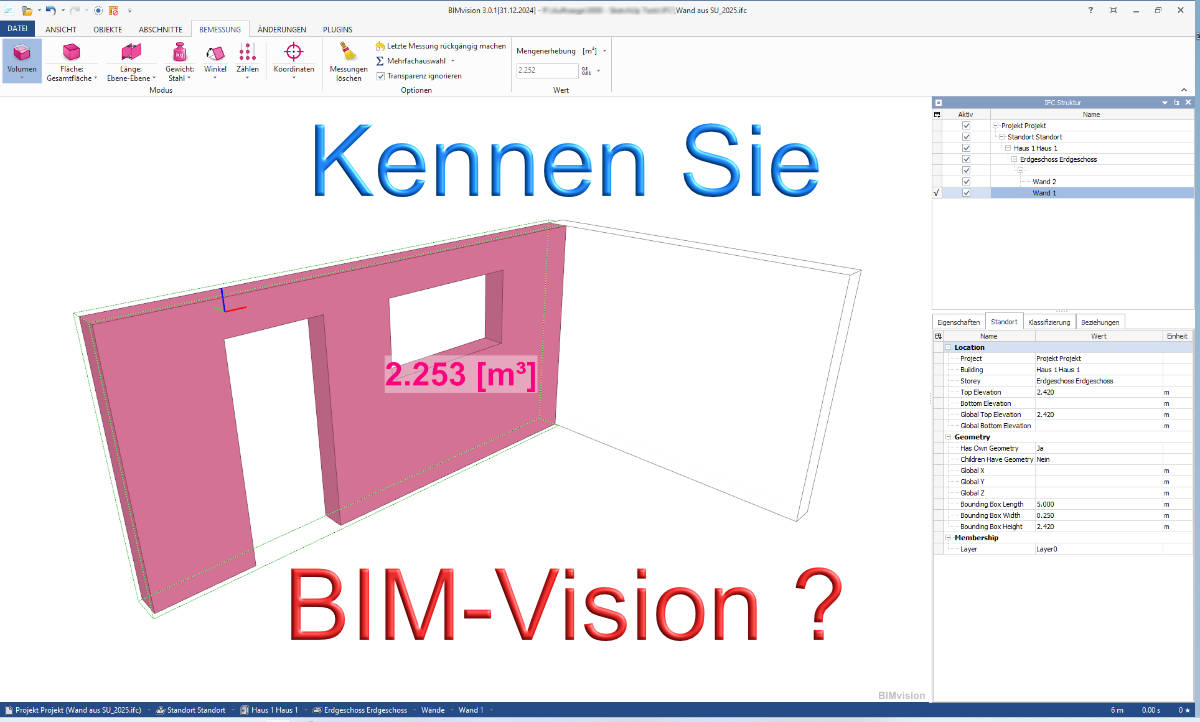This screenshot has width=1200, height=722.
Task: Toggle Aktiv checkbox for Standort Standort
Action: tap(966, 137)
